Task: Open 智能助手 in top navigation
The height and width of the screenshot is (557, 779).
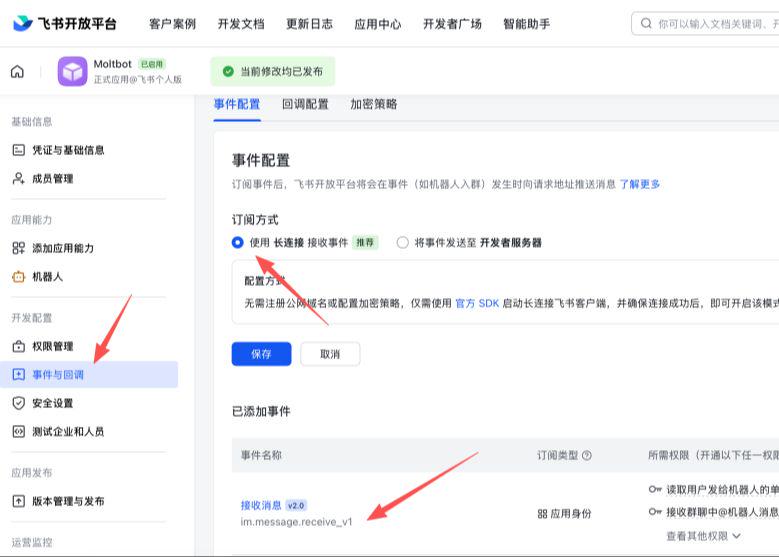Action: (527, 24)
